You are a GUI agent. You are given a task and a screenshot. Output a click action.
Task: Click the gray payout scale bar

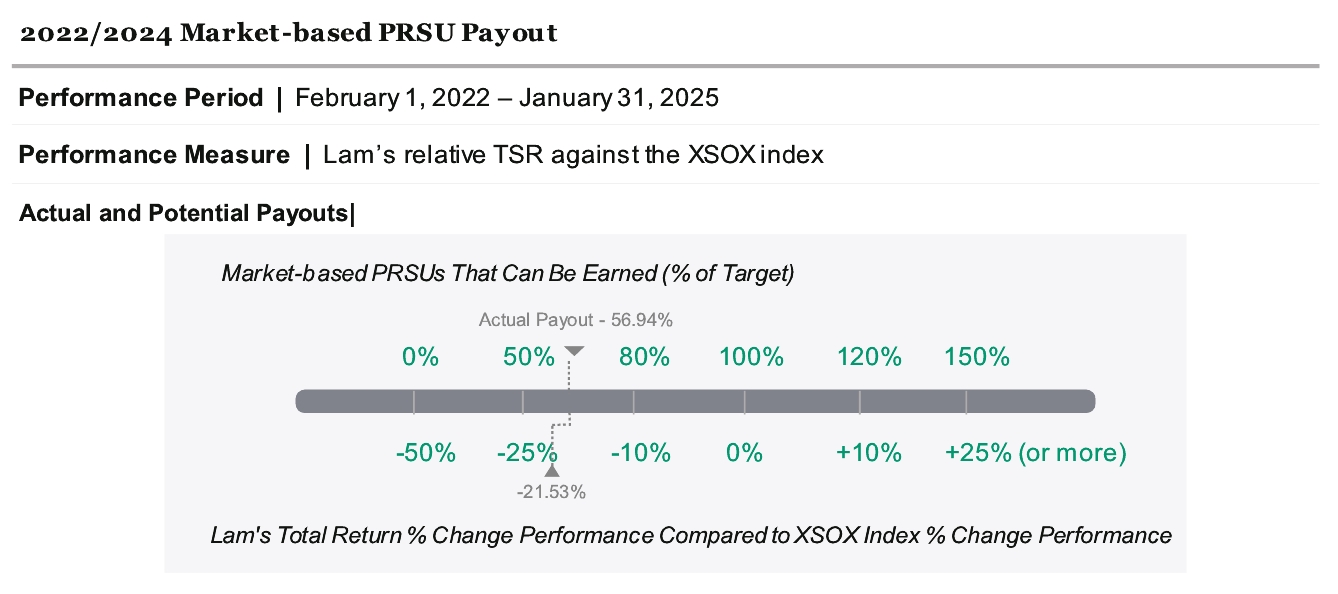(x=695, y=401)
